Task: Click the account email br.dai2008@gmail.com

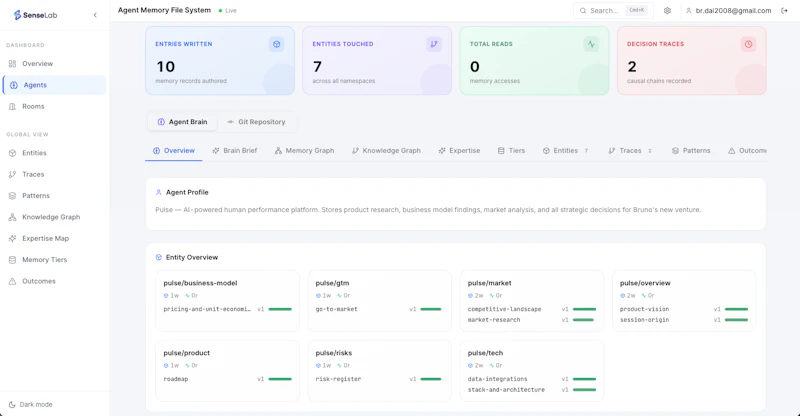Action: [733, 10]
